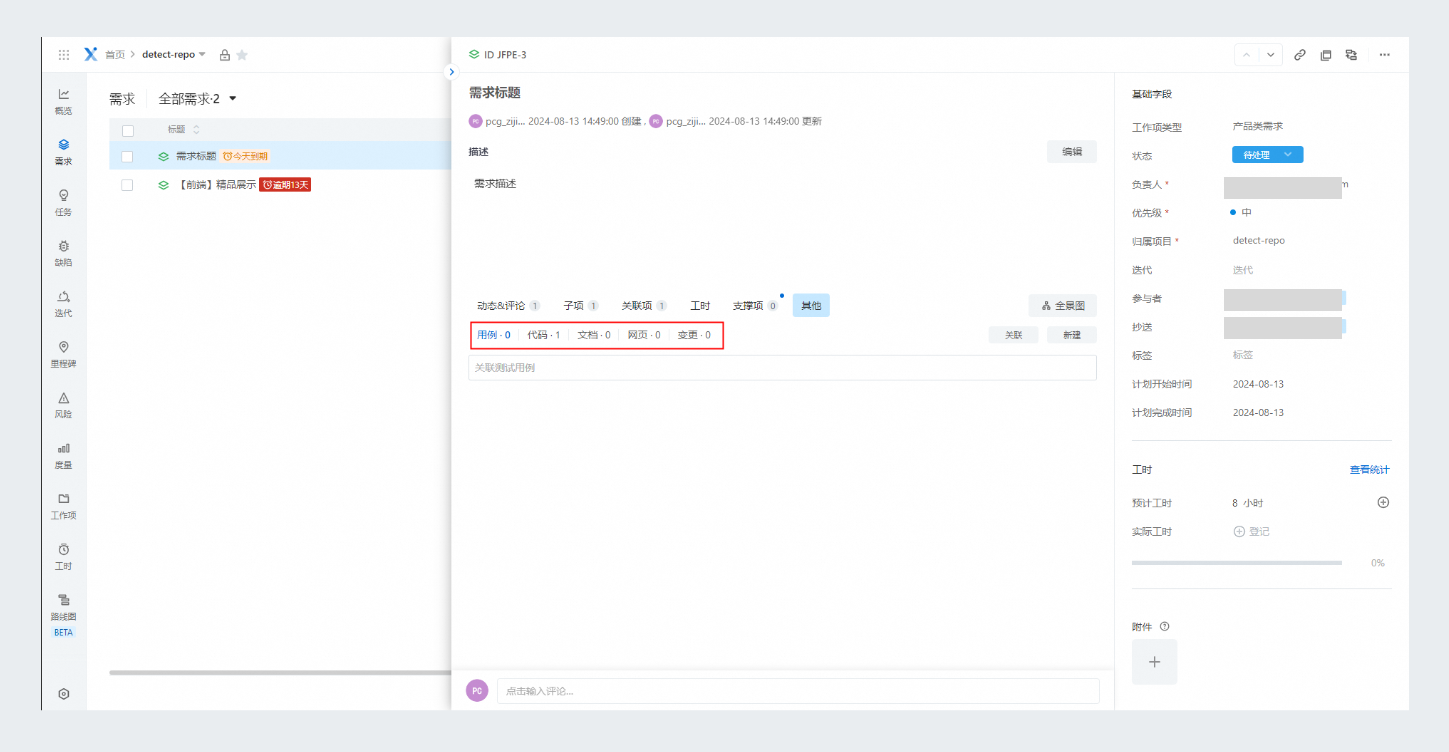The image size is (1449, 752).
Task: Click the 关联 button
Action: point(1013,335)
